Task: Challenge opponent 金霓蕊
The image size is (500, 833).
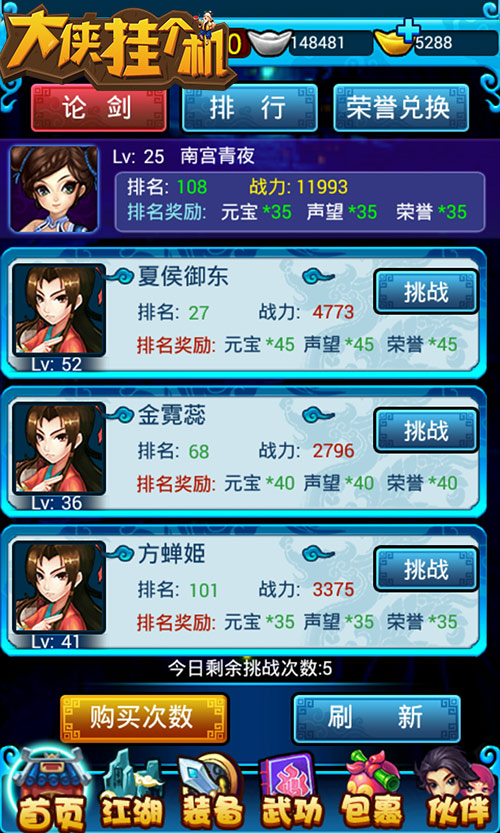Action: point(426,430)
